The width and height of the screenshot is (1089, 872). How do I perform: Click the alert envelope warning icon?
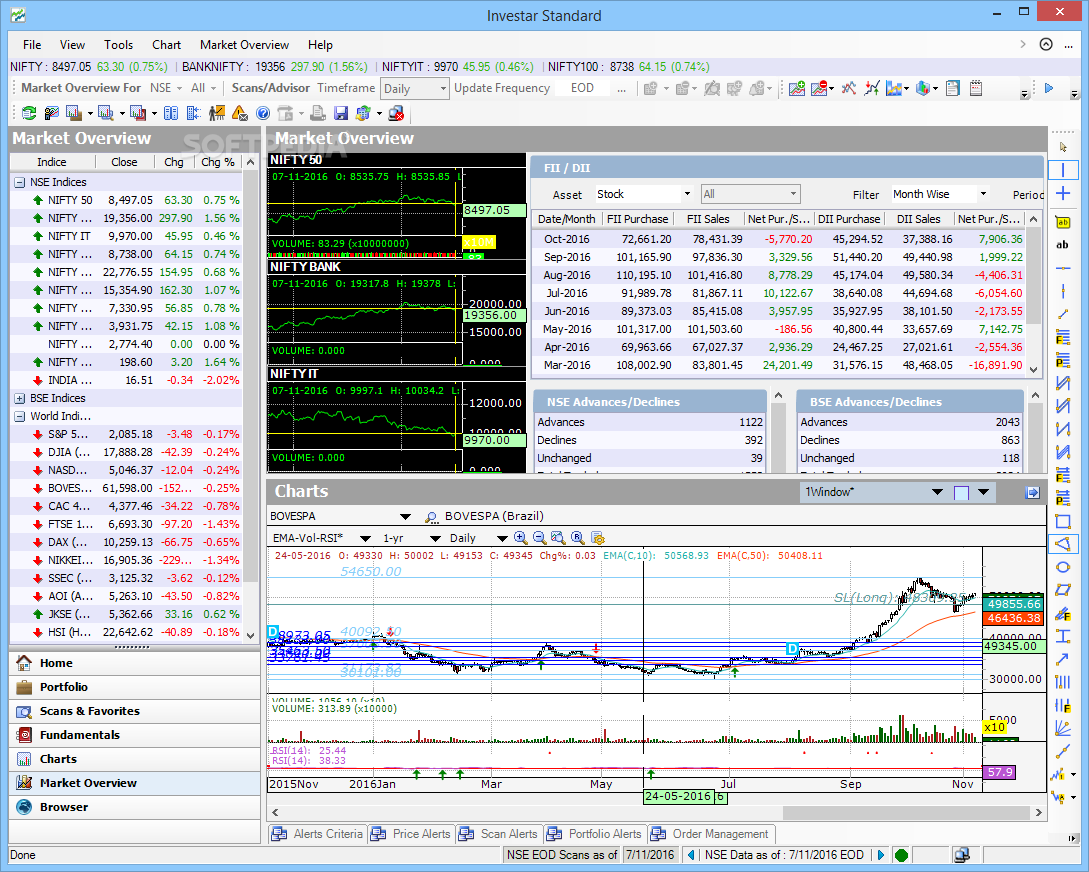coord(240,113)
